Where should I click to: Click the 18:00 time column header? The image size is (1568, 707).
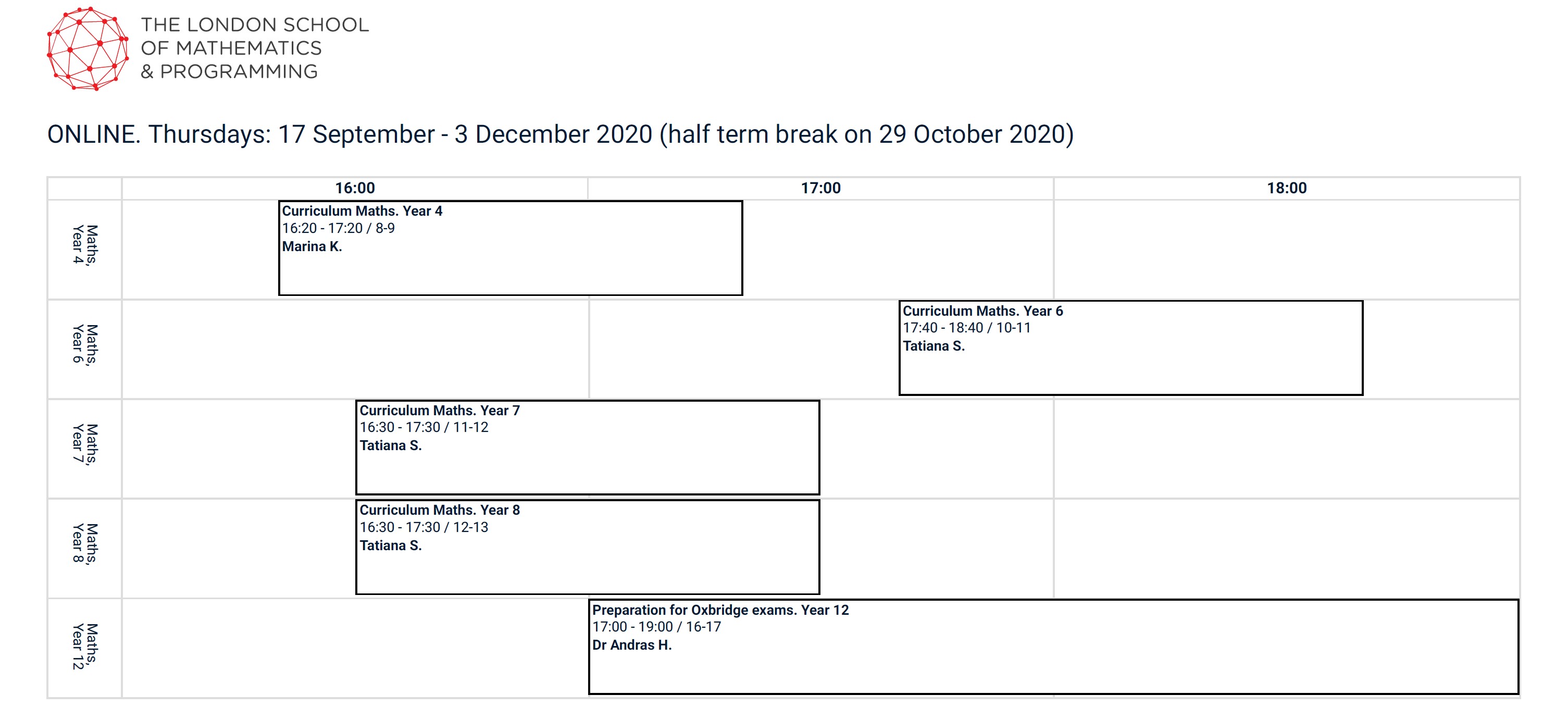pyautogui.click(x=1287, y=188)
